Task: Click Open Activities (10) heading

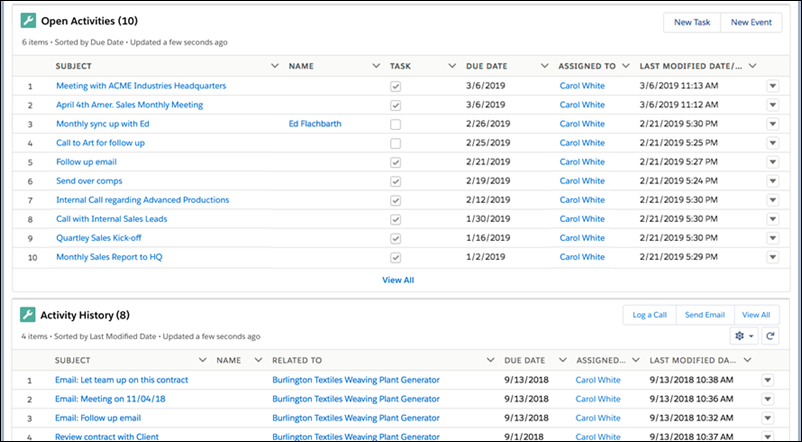Action: point(90,21)
